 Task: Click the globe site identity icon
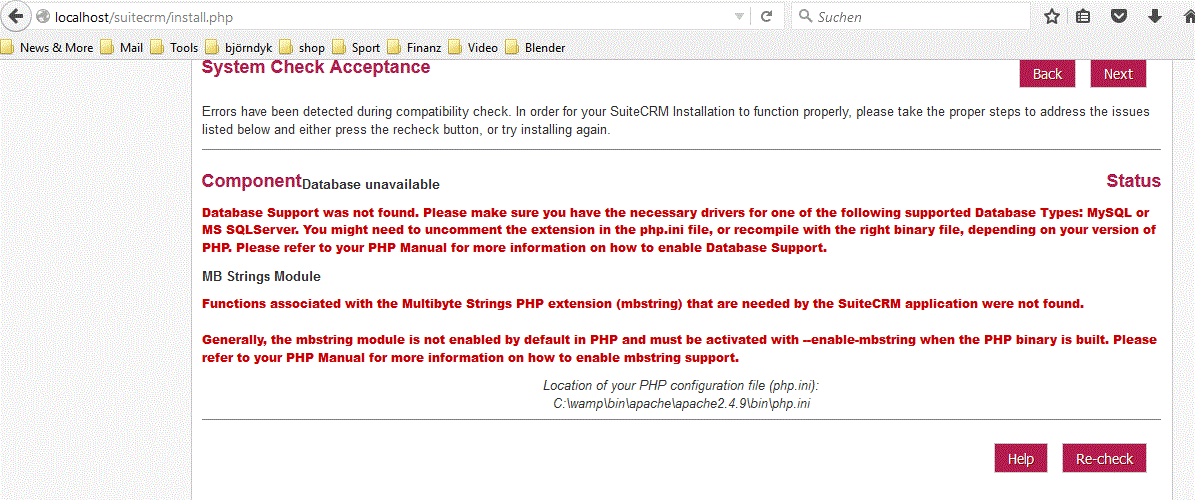click(x=43, y=16)
